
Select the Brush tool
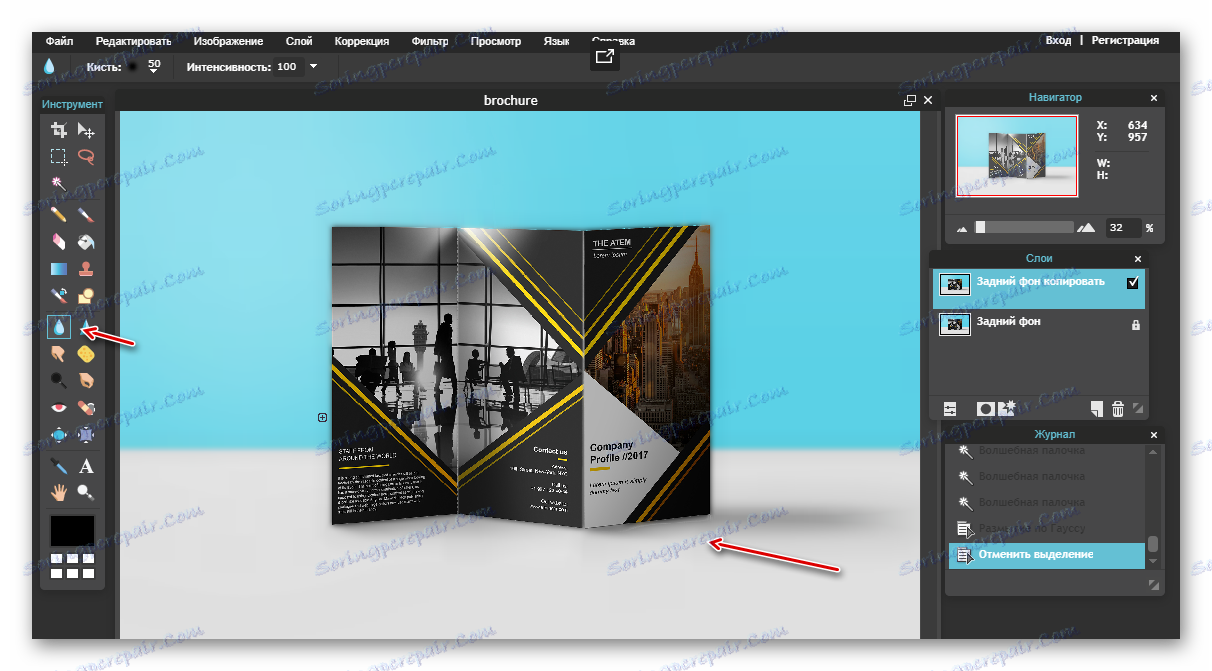pyautogui.click(x=86, y=213)
